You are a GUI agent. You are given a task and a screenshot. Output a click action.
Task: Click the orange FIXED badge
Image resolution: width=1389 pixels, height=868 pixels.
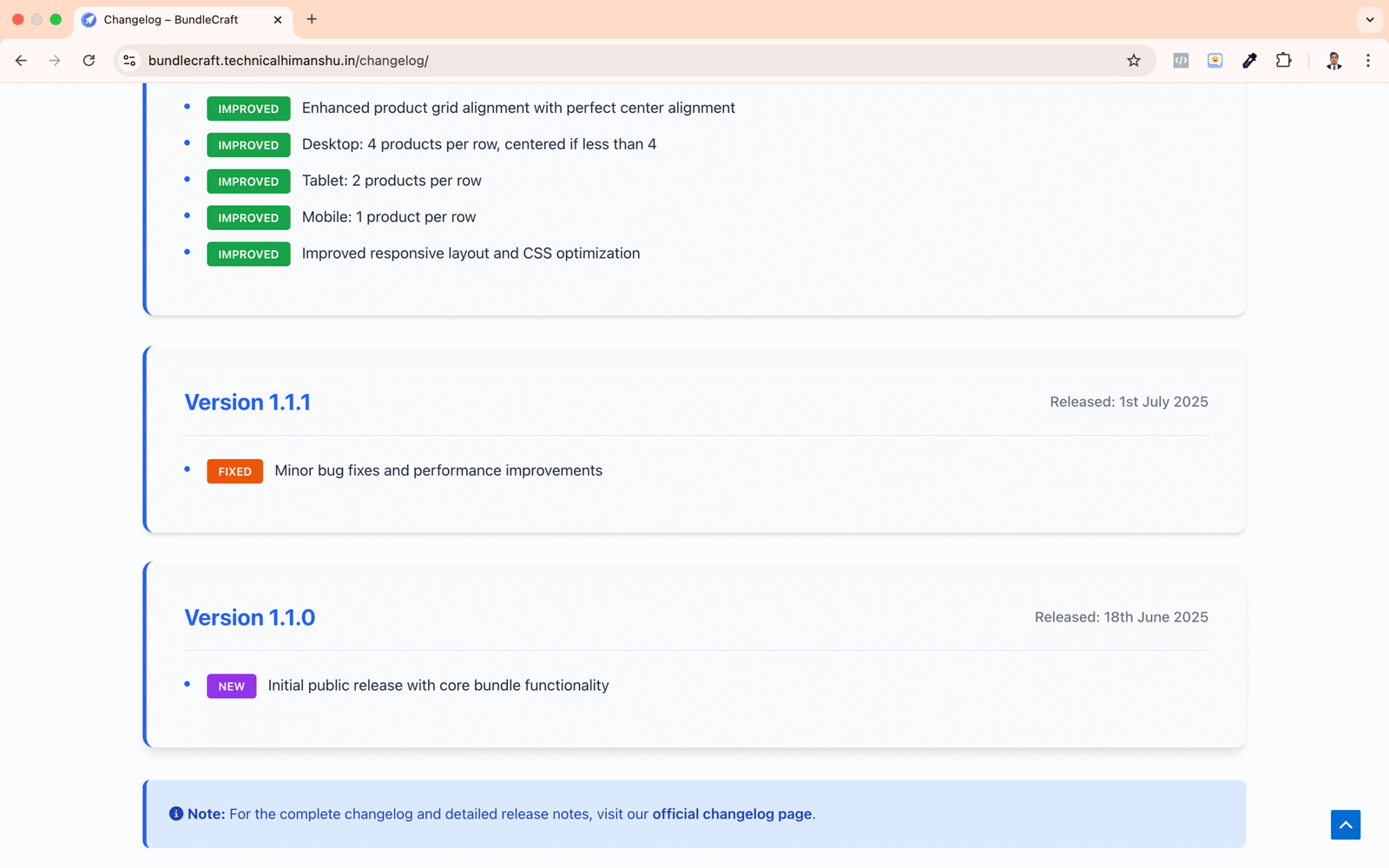tap(234, 471)
